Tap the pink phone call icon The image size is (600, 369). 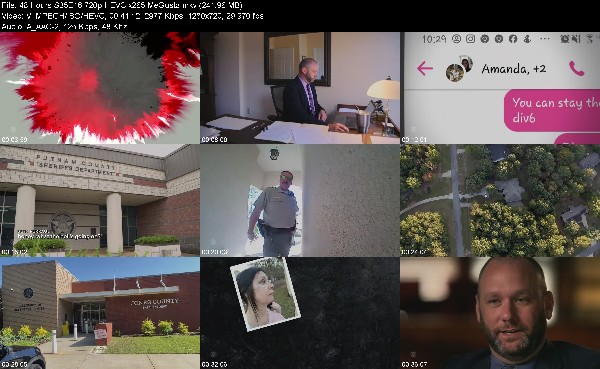pyautogui.click(x=577, y=69)
